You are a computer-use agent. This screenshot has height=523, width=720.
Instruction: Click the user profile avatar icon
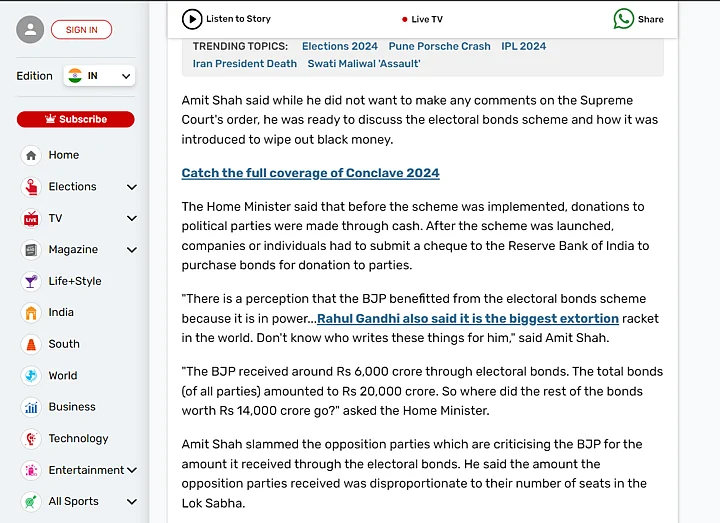point(30,30)
